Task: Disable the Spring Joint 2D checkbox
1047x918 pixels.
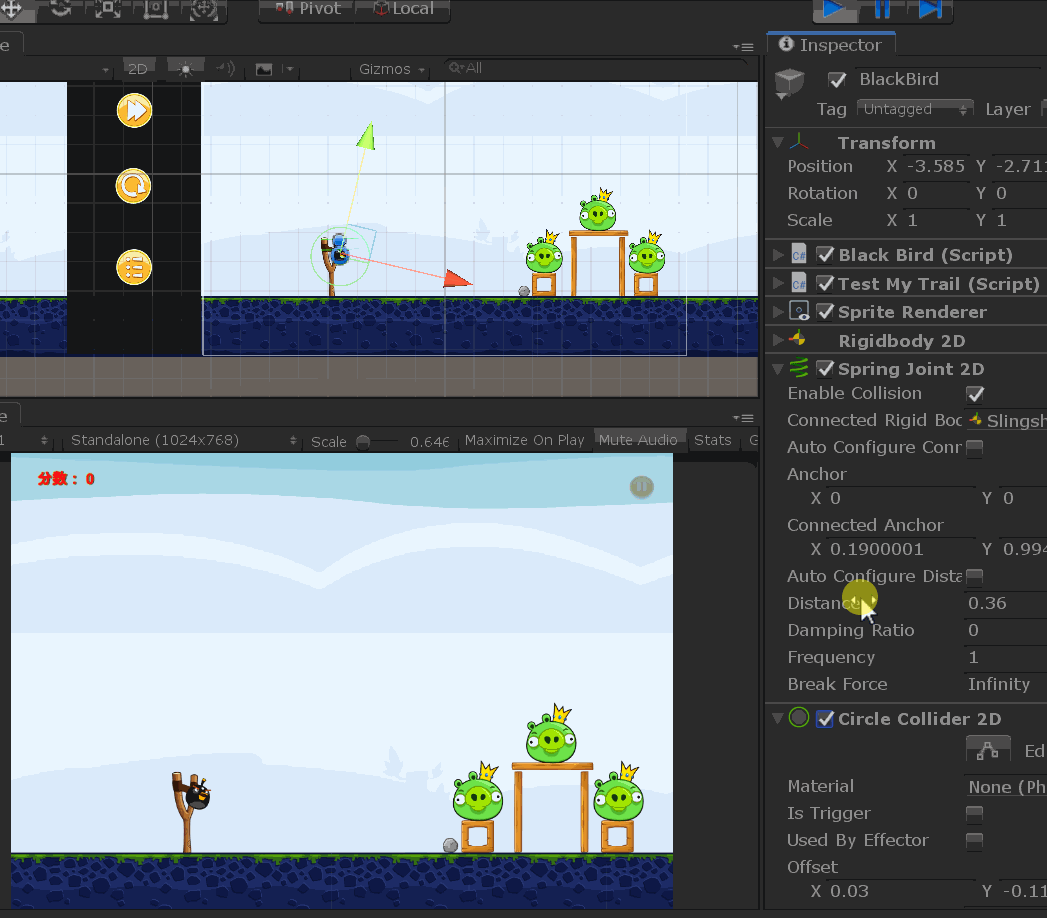Action: tap(825, 369)
